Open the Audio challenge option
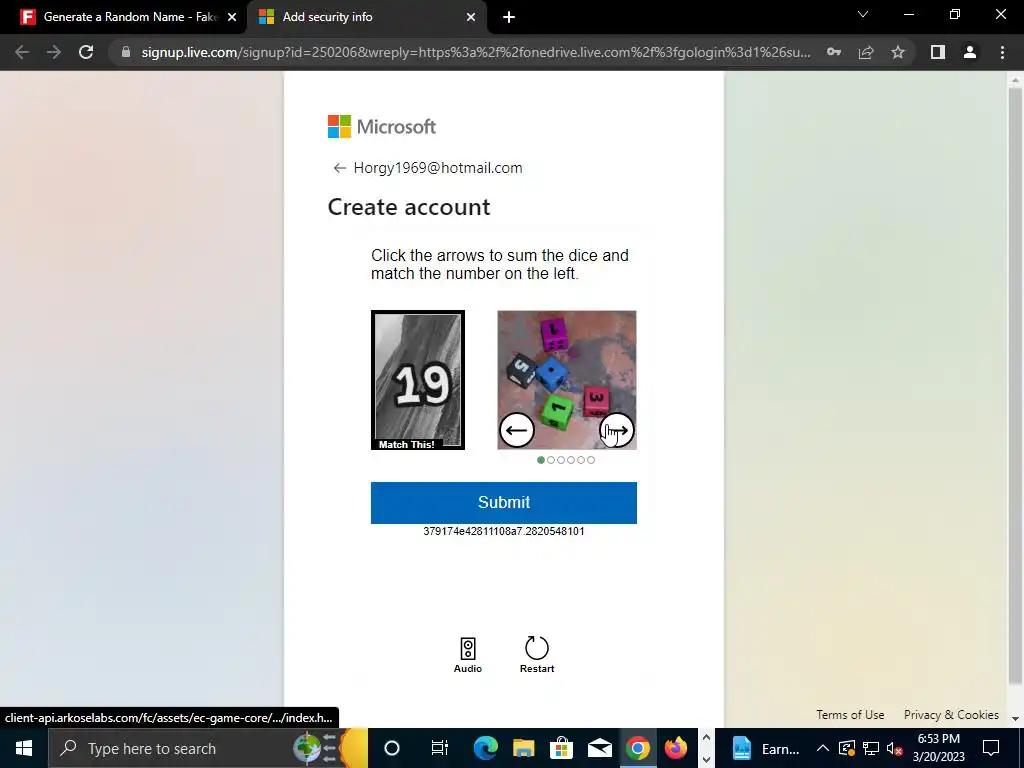1024x768 pixels. (468, 655)
